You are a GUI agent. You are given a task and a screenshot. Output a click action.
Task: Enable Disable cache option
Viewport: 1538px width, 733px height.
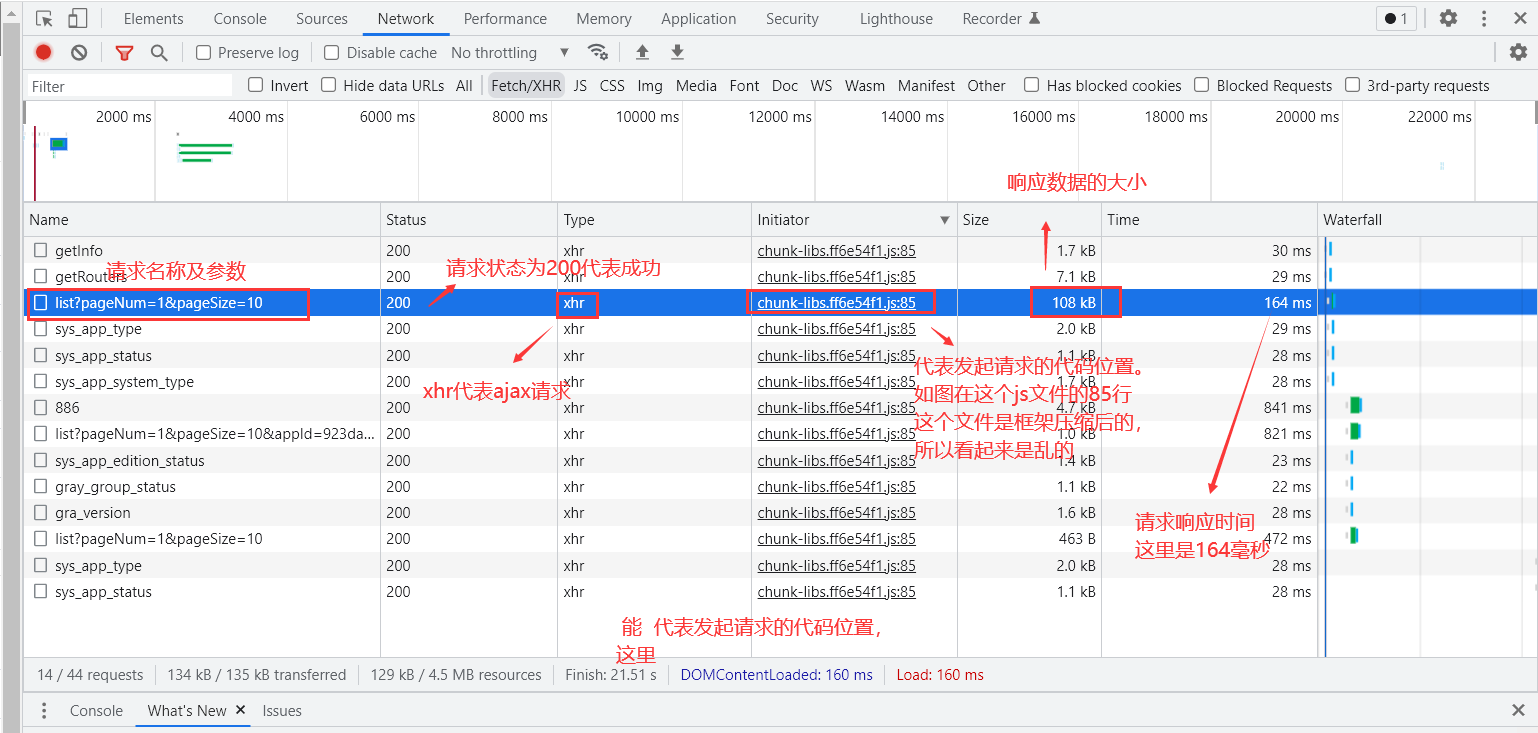click(x=330, y=52)
